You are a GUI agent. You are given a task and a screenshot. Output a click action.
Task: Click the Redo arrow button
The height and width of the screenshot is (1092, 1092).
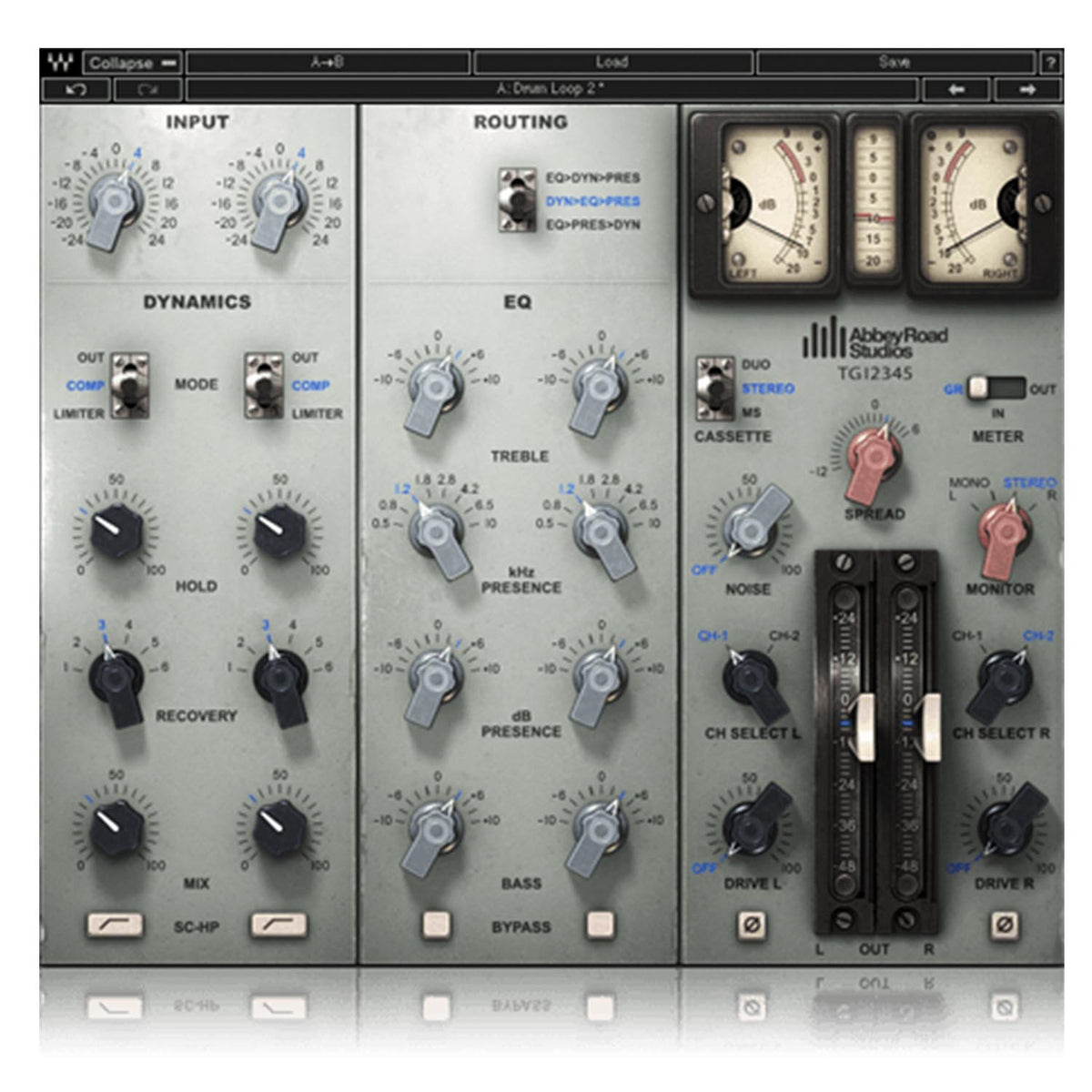(147, 89)
